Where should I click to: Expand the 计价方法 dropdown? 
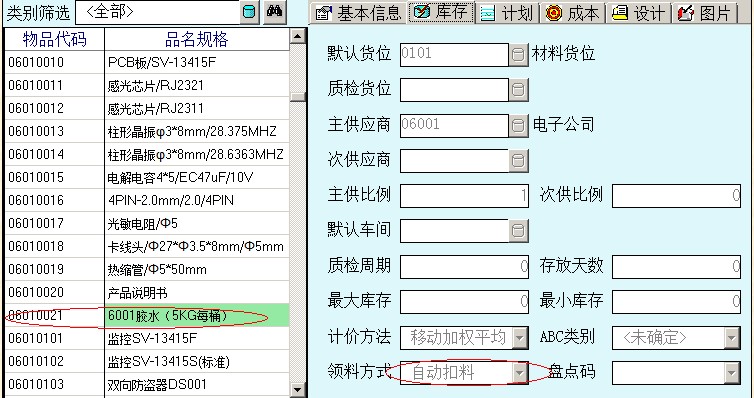520,338
